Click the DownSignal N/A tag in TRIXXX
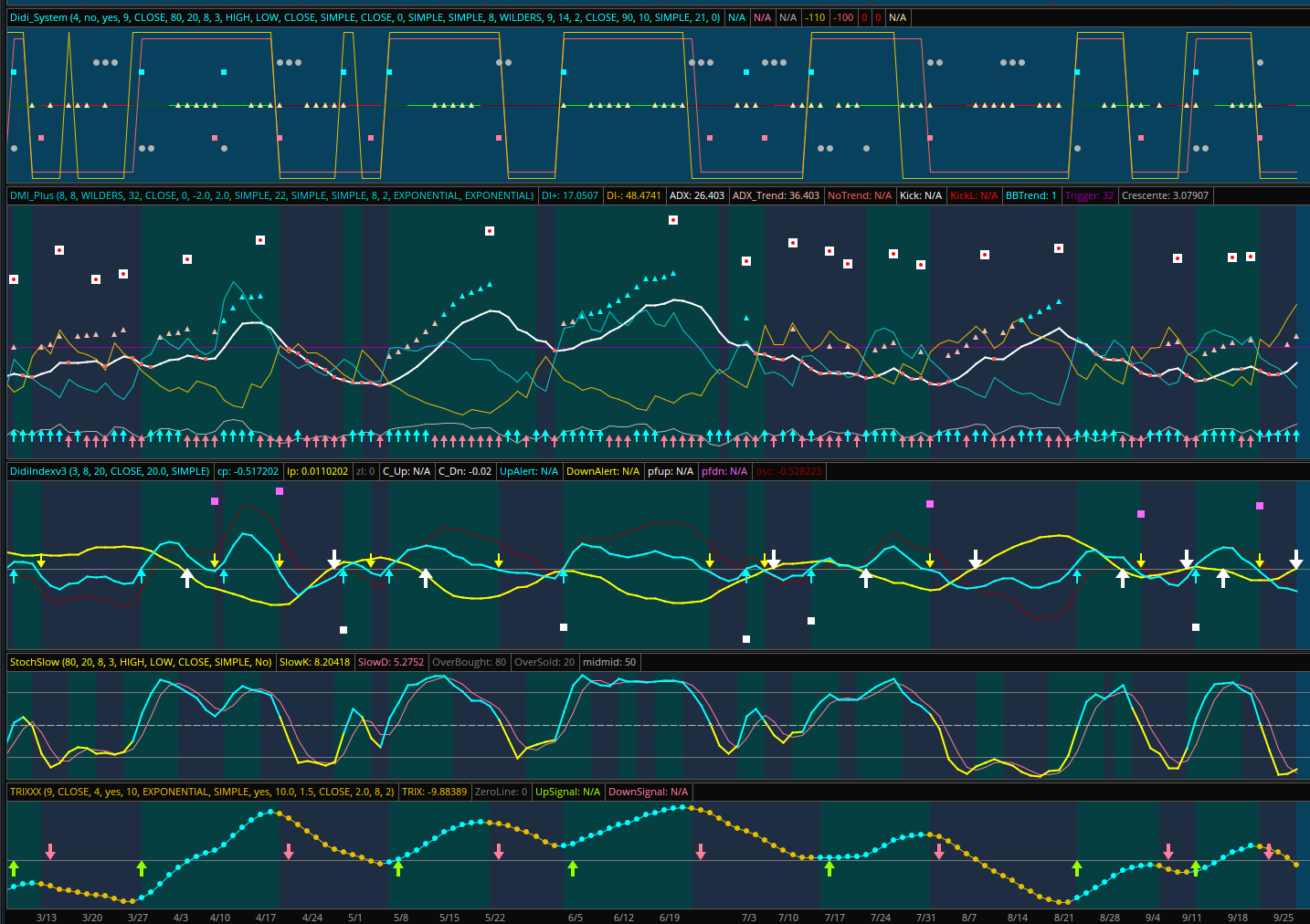The image size is (1310, 924). coord(648,792)
